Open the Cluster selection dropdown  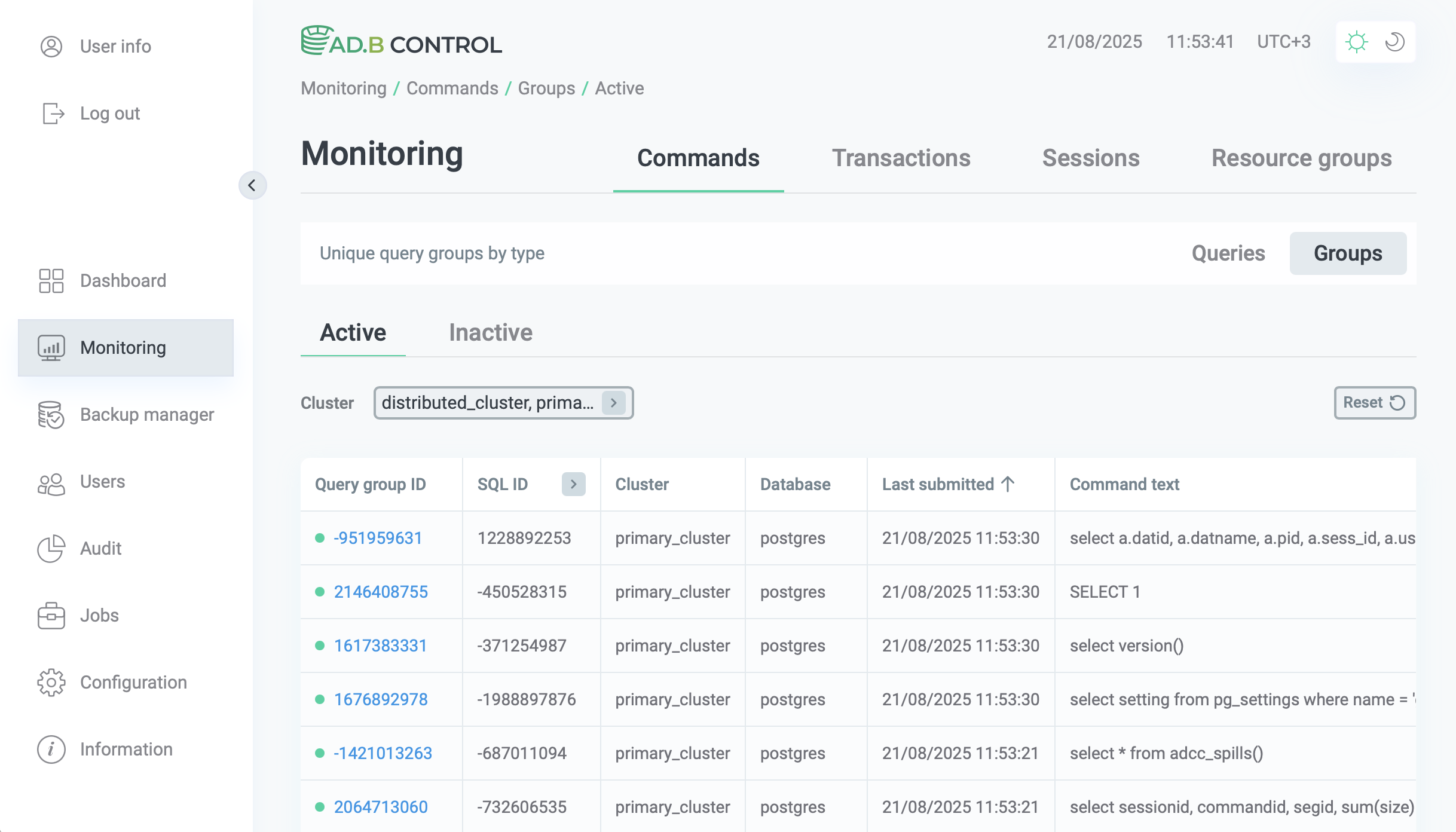click(x=613, y=403)
